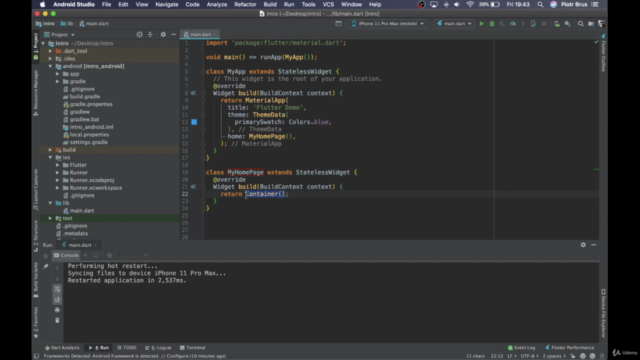Select the main.dart editor tab
This screenshot has width=640, height=360.
tap(200, 35)
